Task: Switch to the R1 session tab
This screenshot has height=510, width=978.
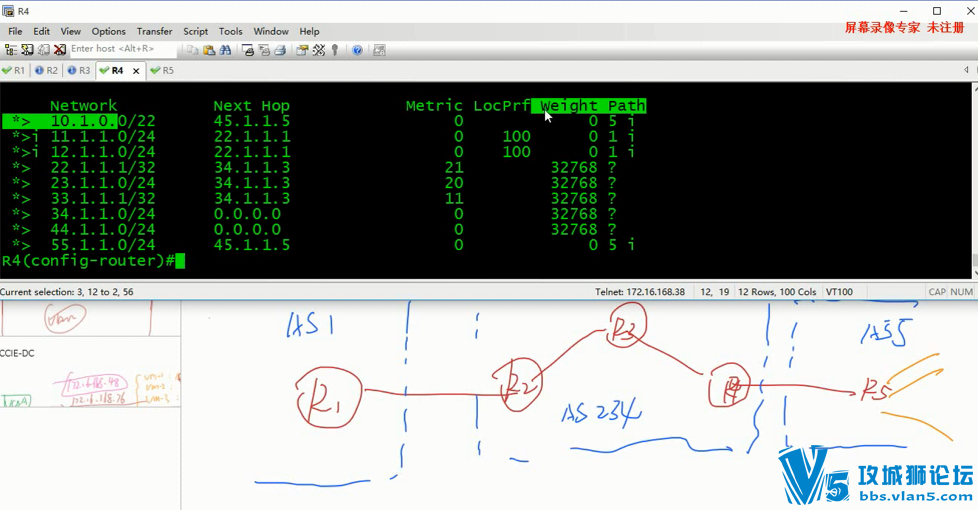Action: (14, 70)
